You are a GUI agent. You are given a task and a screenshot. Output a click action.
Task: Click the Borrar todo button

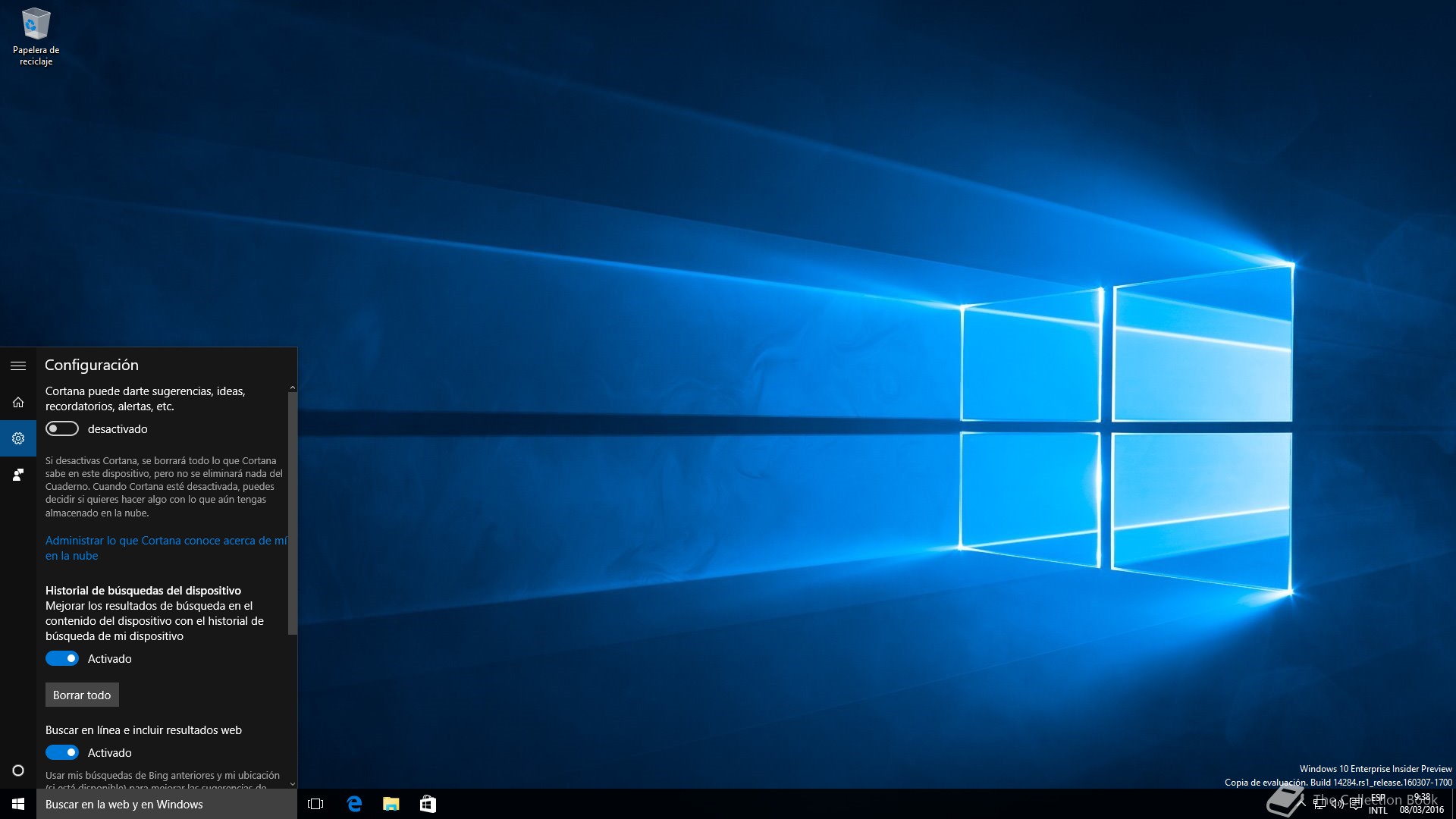click(x=82, y=695)
